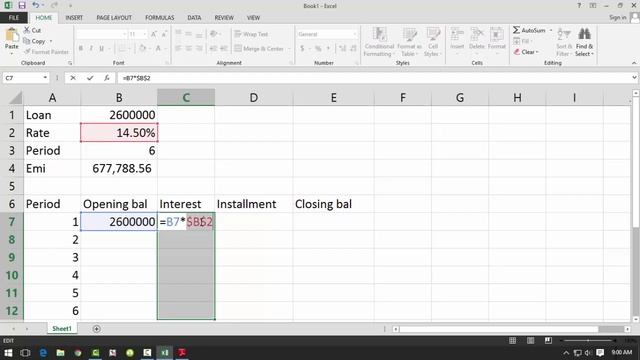This screenshot has width=640, height=360.
Task: Open the Paste options dropdown arrow
Action: pyautogui.click(x=11, y=54)
